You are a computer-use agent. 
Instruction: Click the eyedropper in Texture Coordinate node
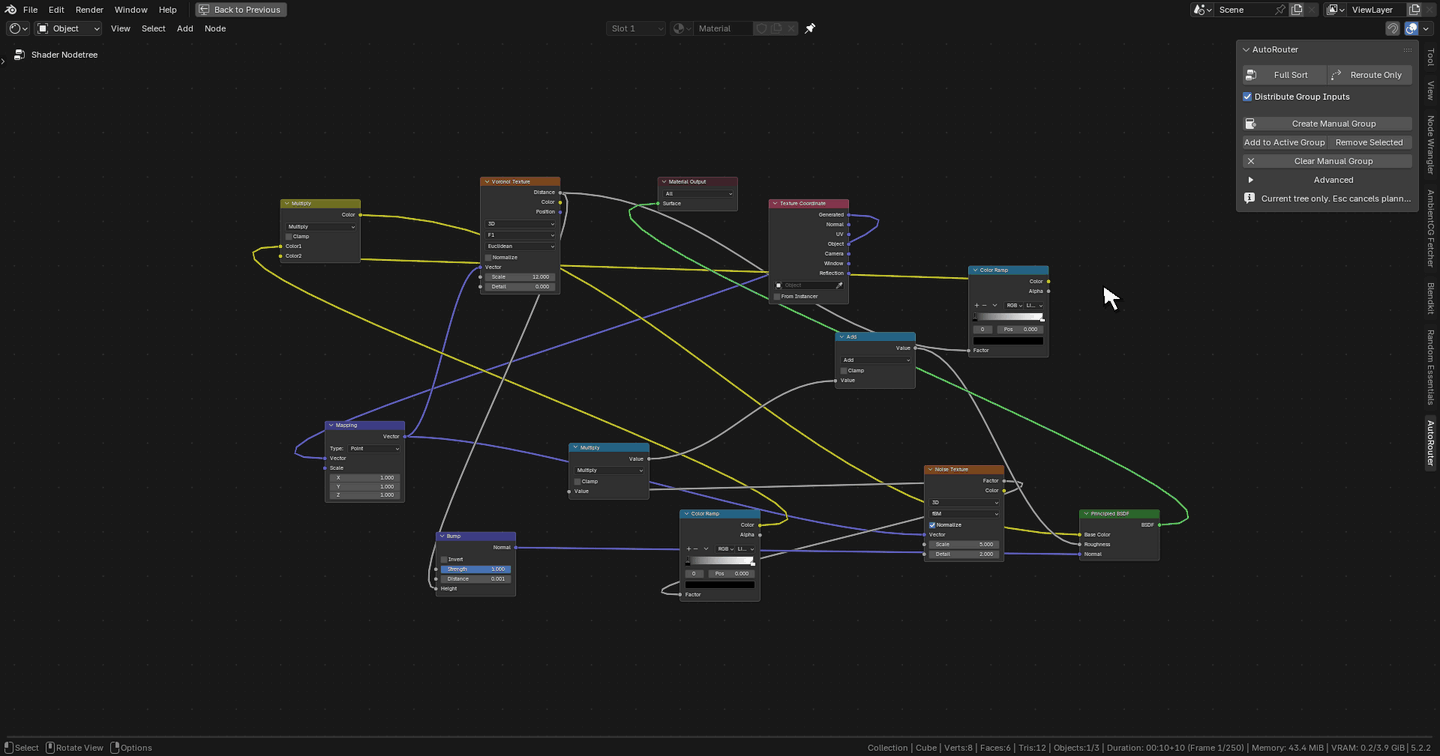pyautogui.click(x=839, y=285)
